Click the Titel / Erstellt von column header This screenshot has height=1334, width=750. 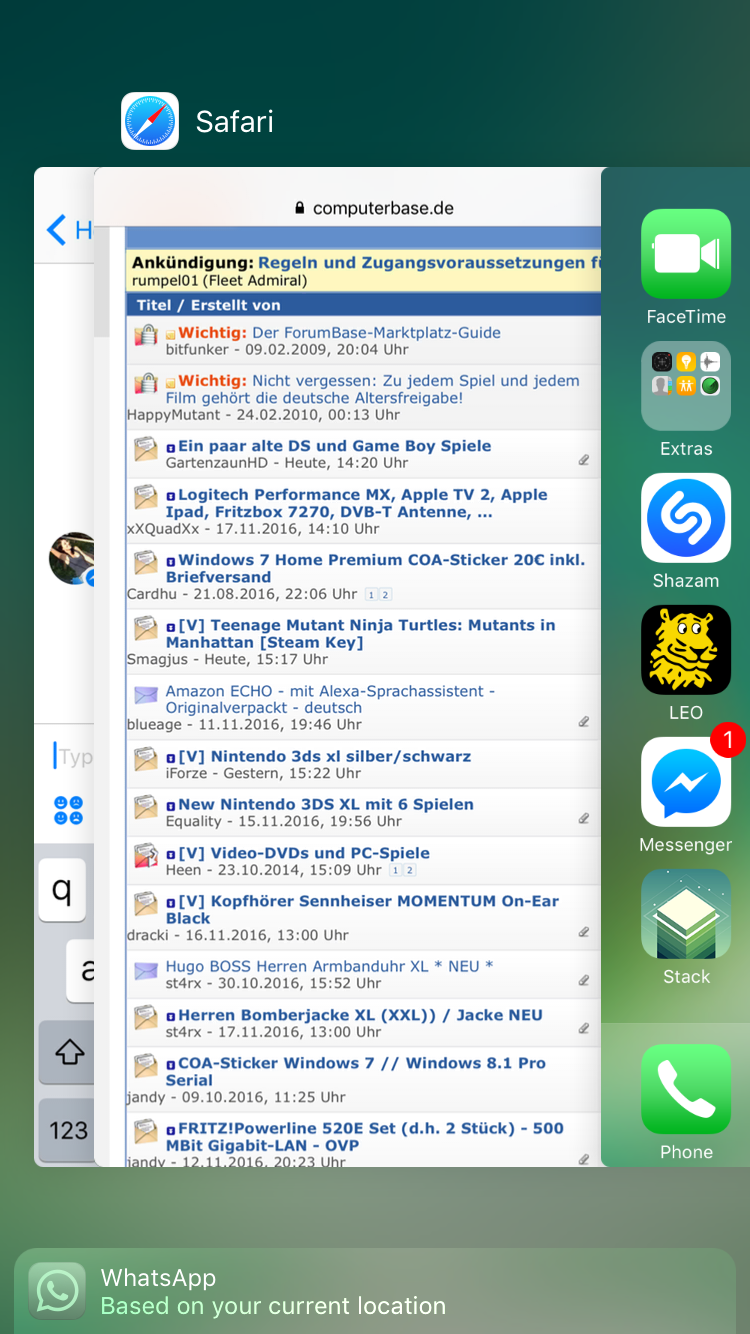[208, 305]
